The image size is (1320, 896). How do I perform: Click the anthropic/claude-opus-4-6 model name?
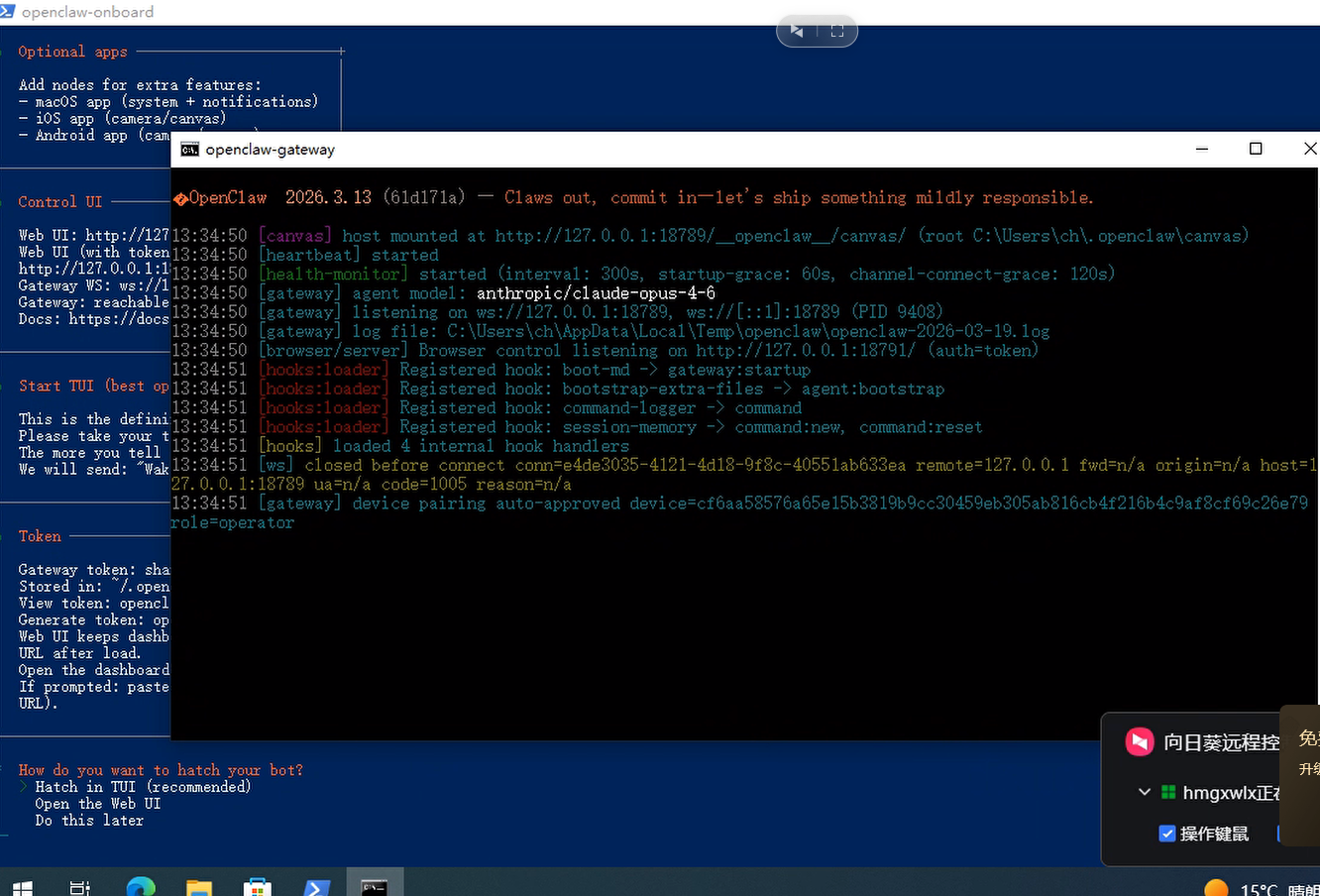596,293
